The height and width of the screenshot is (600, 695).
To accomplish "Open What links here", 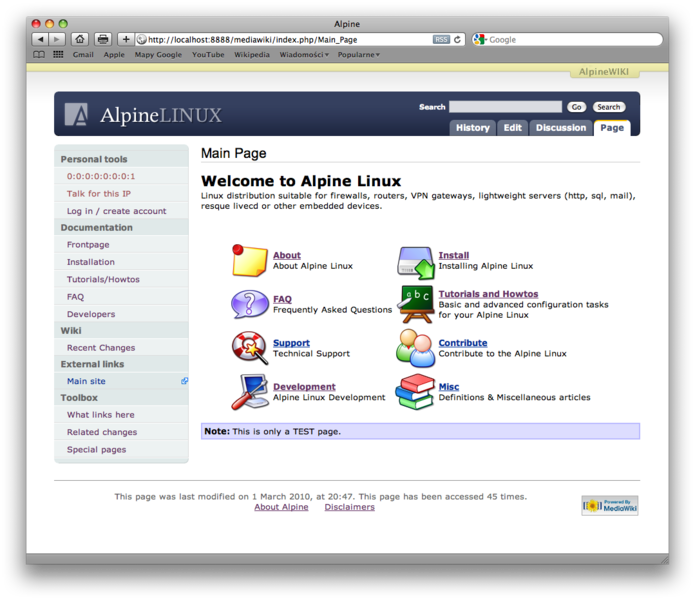I will 101,415.
